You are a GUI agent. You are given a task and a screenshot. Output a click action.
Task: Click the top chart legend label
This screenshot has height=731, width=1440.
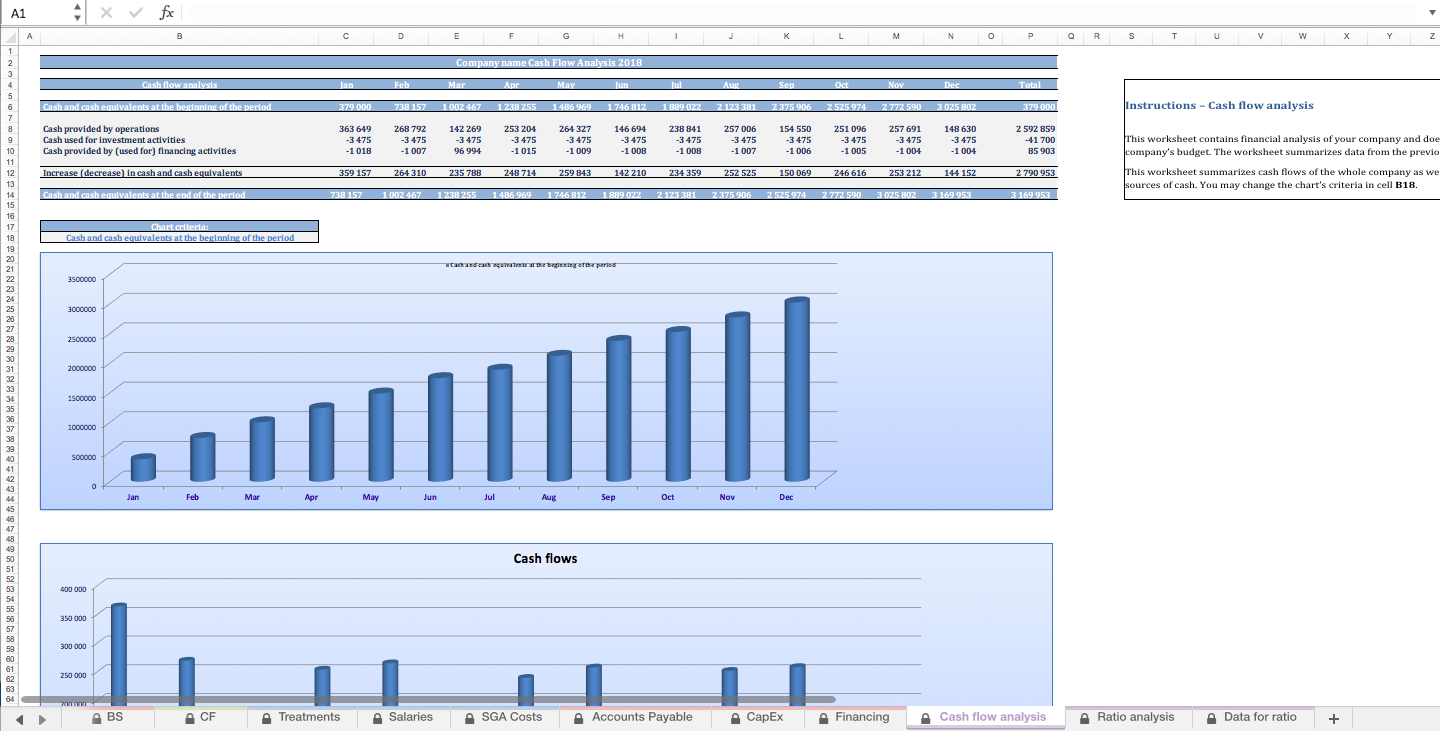point(530,265)
